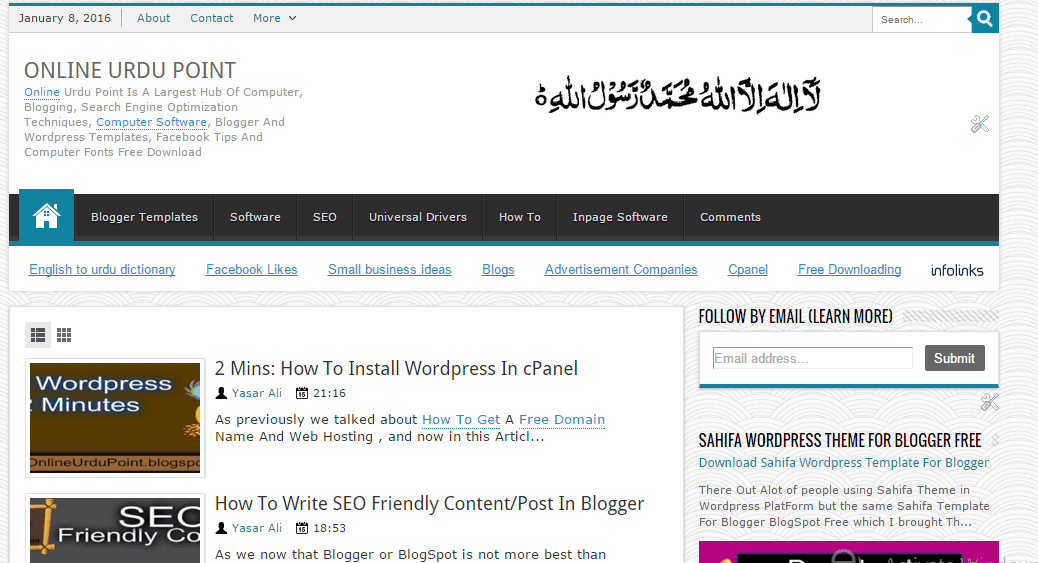This screenshot has width=1038, height=563.
Task: Expand the More dropdown menu
Action: pyautogui.click(x=274, y=19)
